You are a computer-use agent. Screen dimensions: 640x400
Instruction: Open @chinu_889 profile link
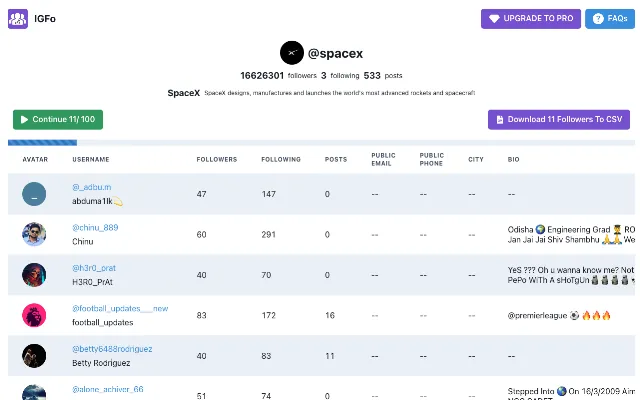pos(95,227)
